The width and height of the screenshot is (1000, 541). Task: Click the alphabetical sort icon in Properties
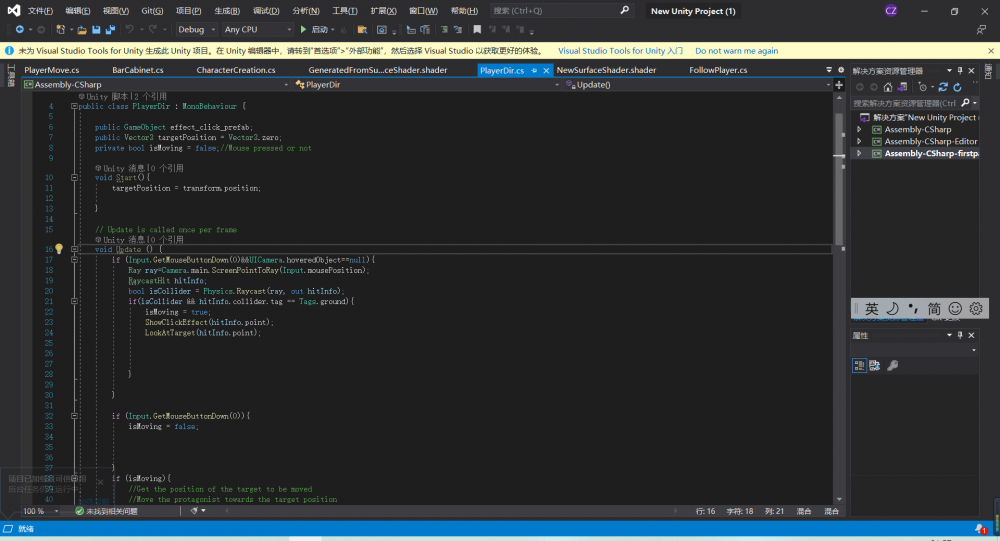coord(875,366)
